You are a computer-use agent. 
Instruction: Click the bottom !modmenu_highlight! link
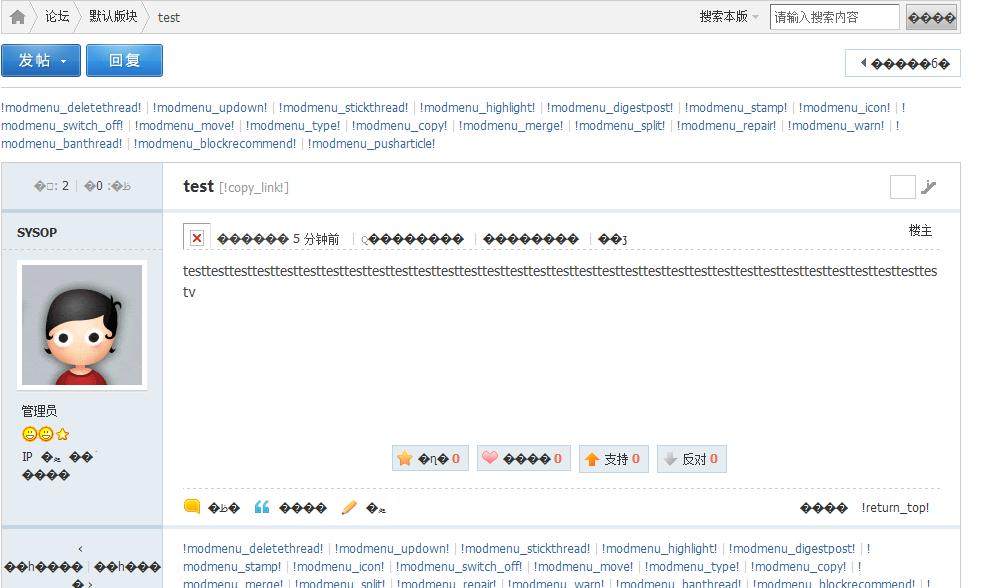coord(659,549)
